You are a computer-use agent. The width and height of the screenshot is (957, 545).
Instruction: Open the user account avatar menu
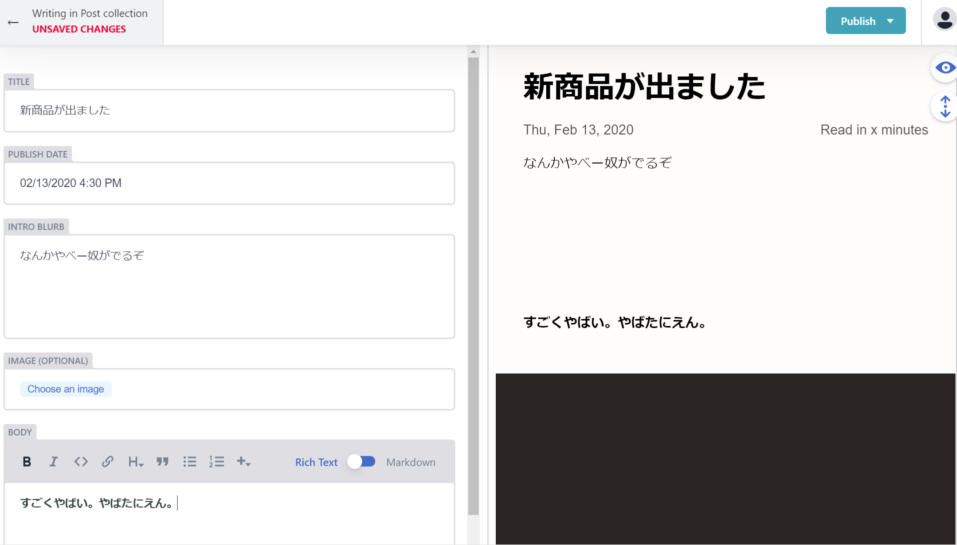pyautogui.click(x=943, y=20)
